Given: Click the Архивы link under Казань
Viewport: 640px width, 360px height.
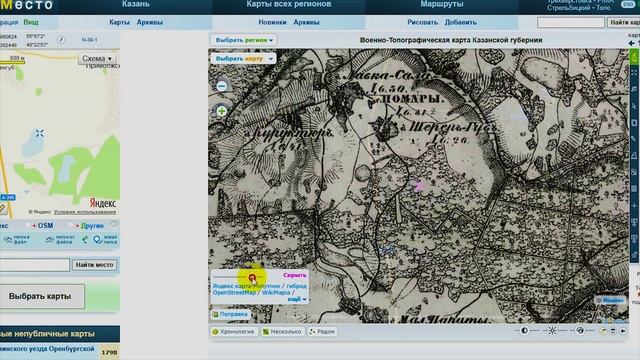Looking at the screenshot, I should click(150, 22).
